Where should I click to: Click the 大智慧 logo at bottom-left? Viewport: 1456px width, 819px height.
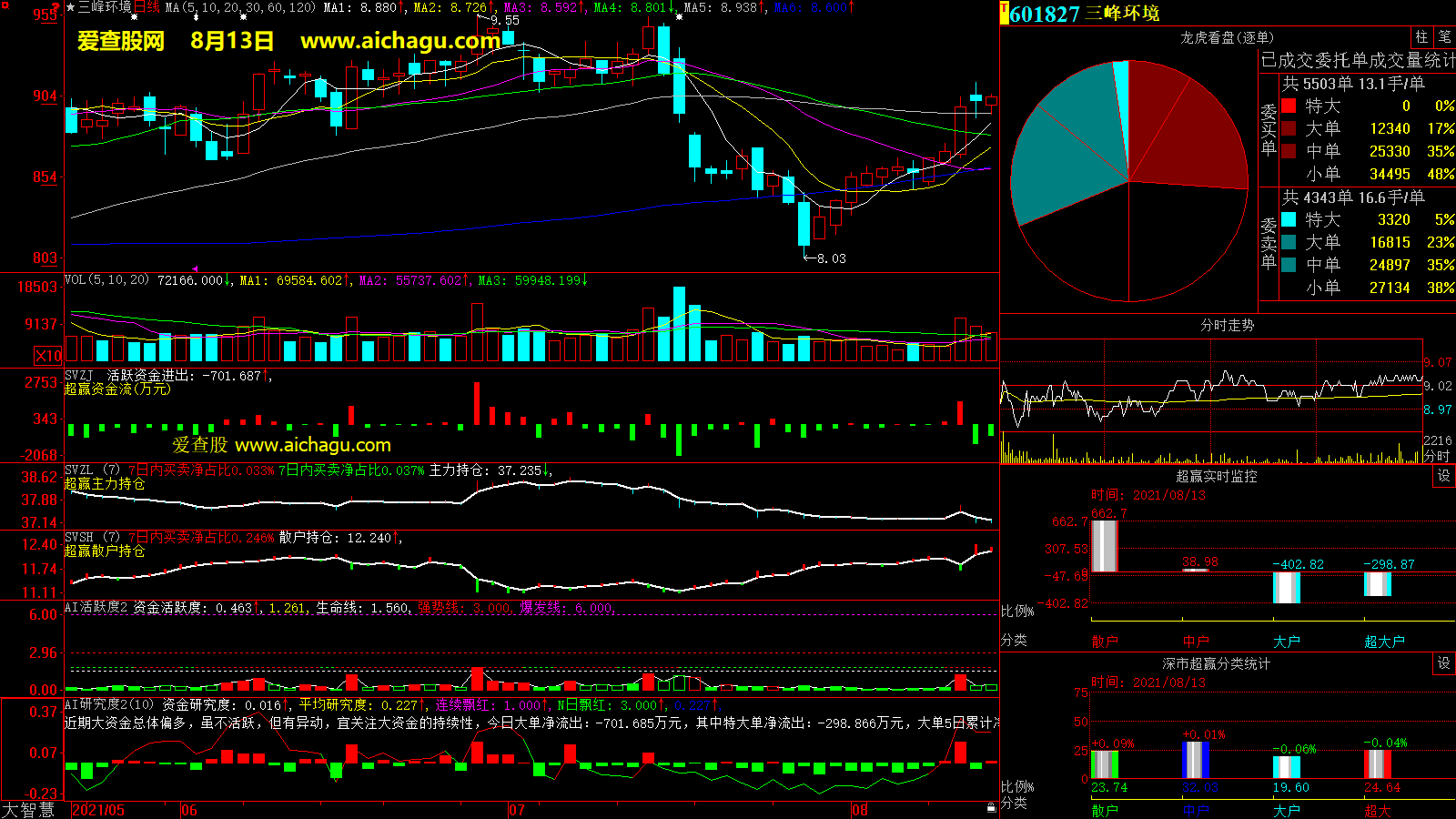click(x=28, y=809)
